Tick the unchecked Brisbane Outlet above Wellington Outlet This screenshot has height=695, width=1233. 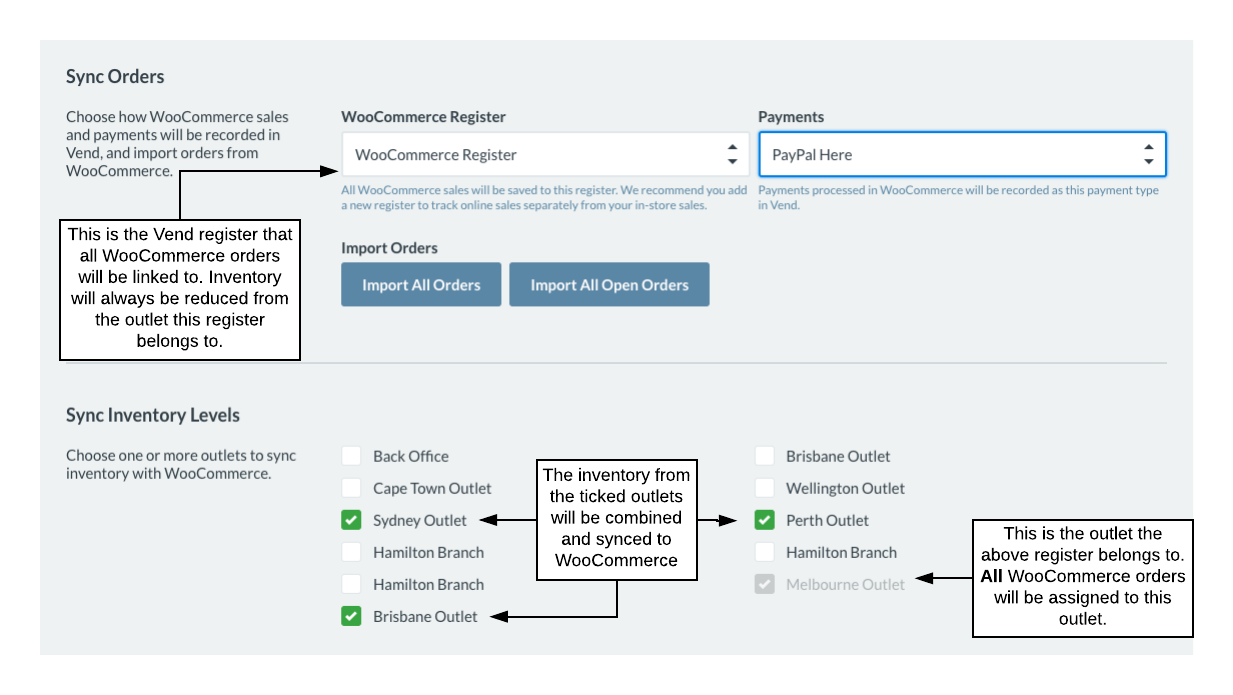click(x=764, y=456)
